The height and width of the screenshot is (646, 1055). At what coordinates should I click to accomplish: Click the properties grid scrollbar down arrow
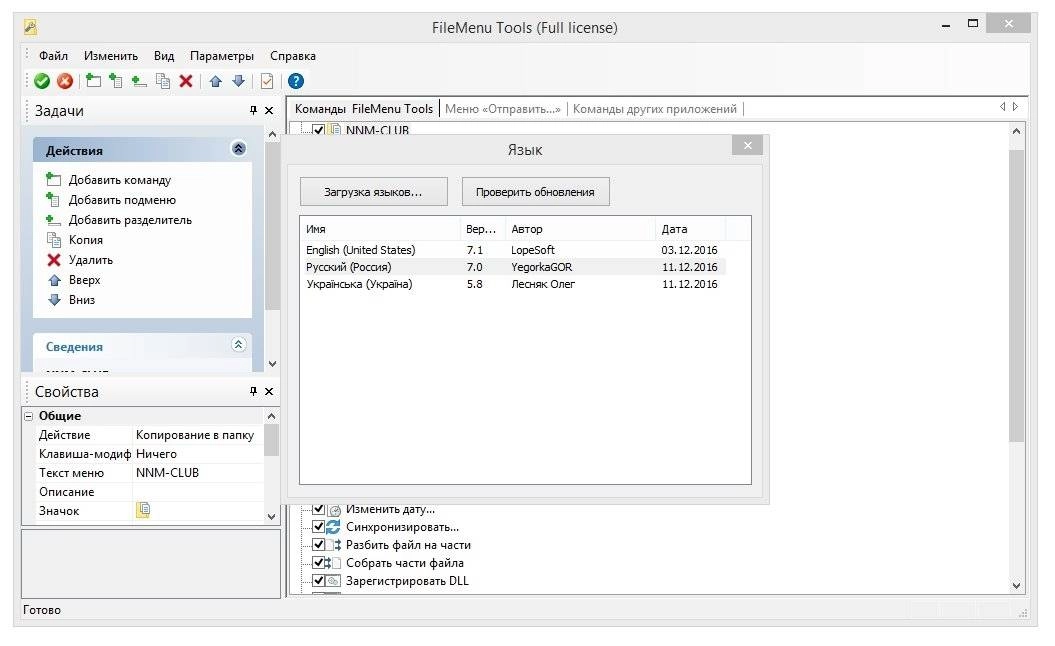[x=271, y=517]
